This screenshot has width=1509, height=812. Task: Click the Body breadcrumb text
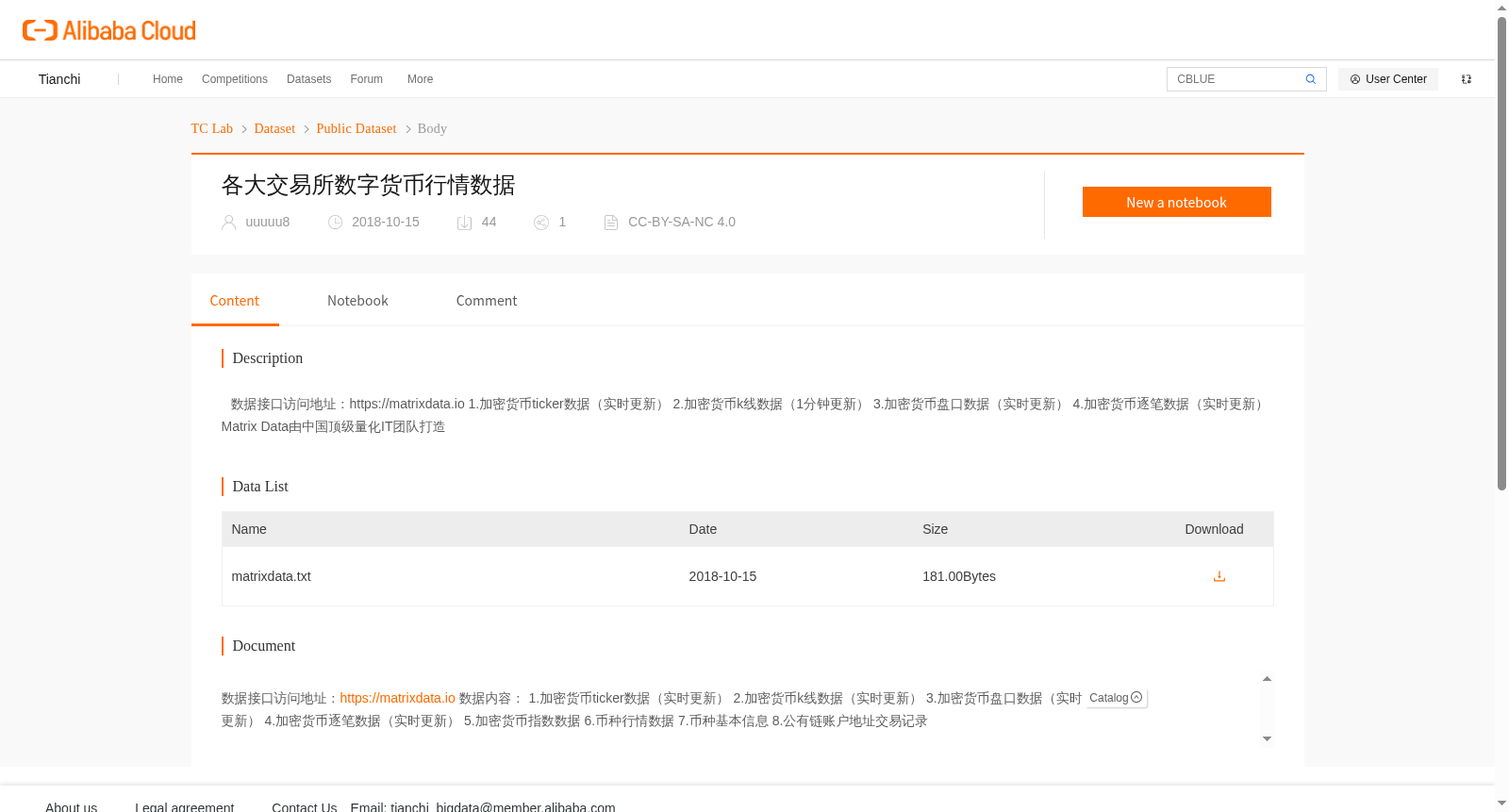pos(432,128)
